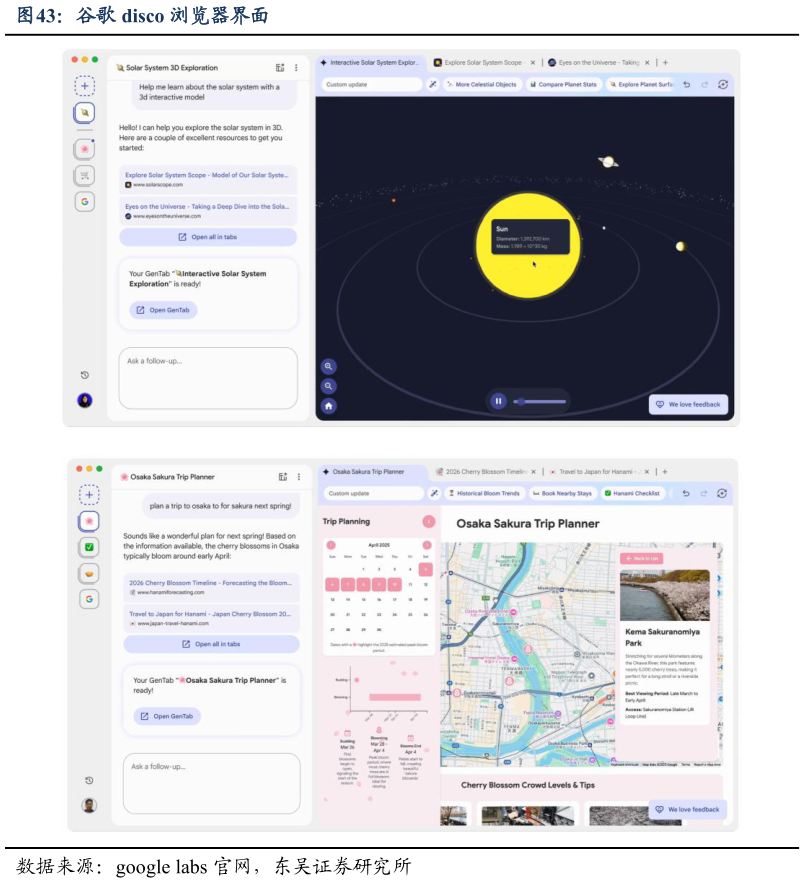This screenshot has width=805, height=883.
Task: Open the shopping cart icon in left sidebar
Action: point(86,175)
